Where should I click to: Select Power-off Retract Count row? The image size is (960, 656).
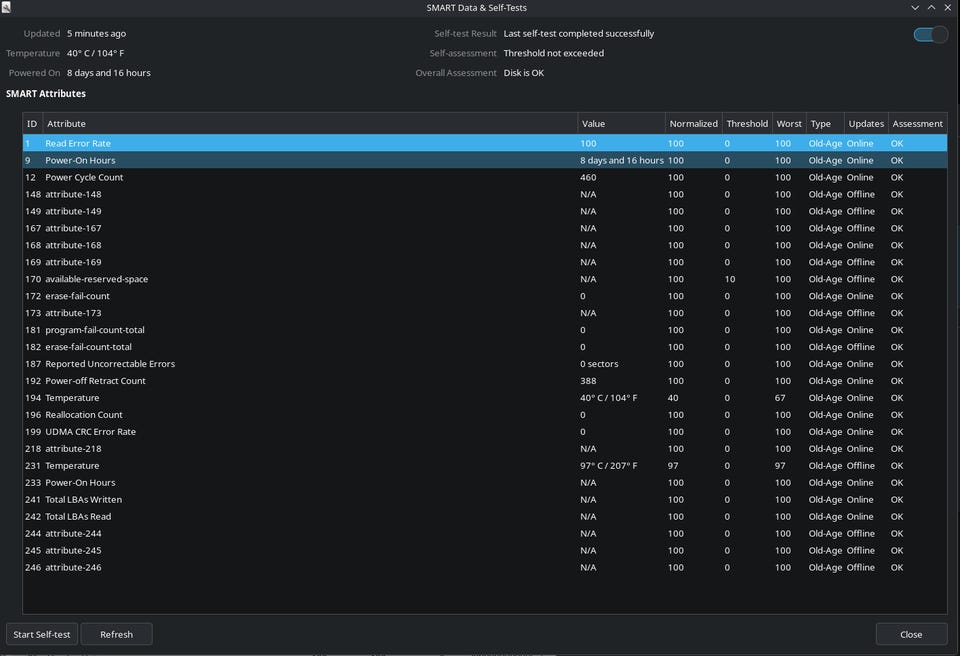point(485,380)
